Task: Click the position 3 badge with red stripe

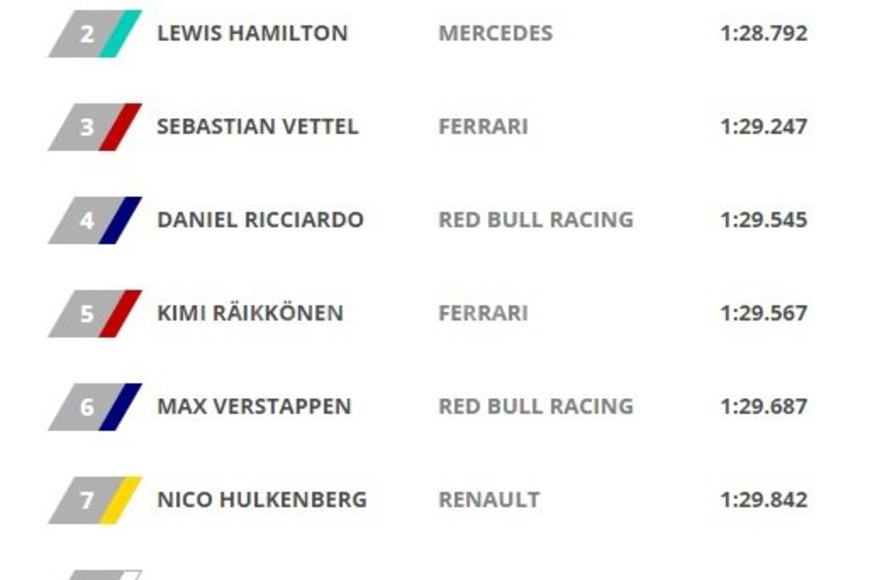Action: (x=95, y=127)
